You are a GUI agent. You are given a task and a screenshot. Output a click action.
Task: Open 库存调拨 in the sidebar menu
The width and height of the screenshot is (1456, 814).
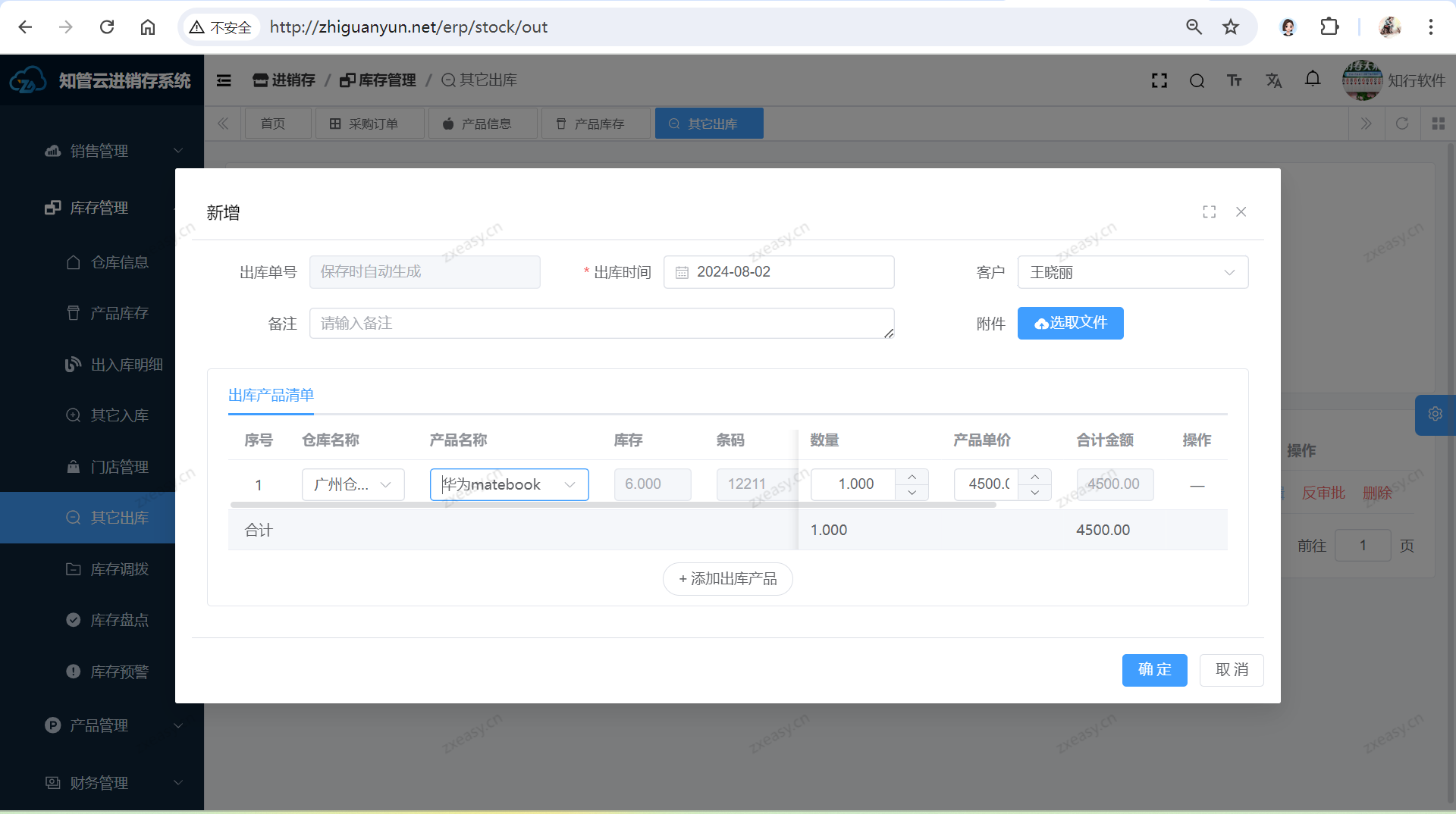(119, 569)
